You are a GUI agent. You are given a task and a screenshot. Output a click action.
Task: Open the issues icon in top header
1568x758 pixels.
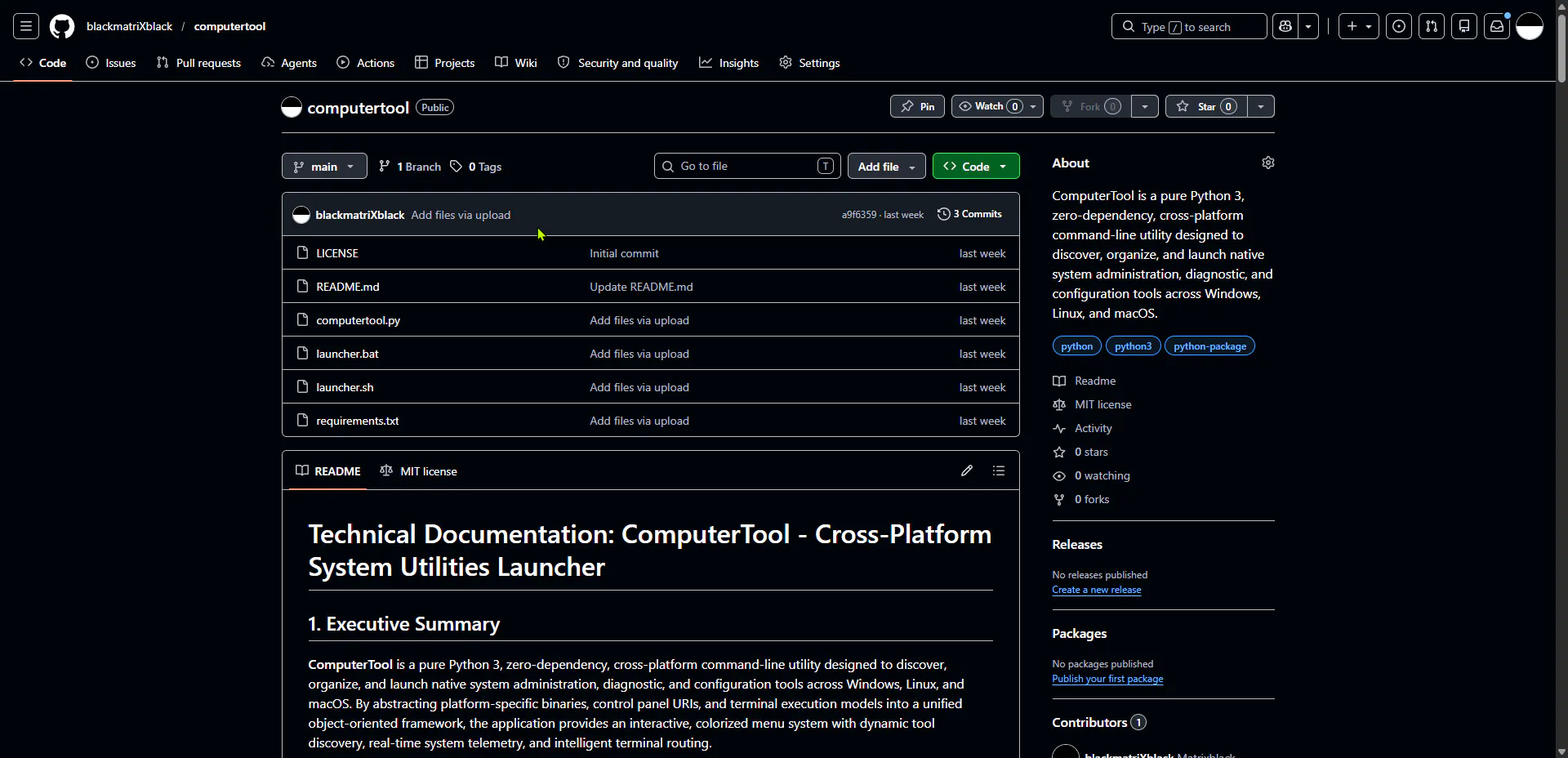[x=1399, y=26]
